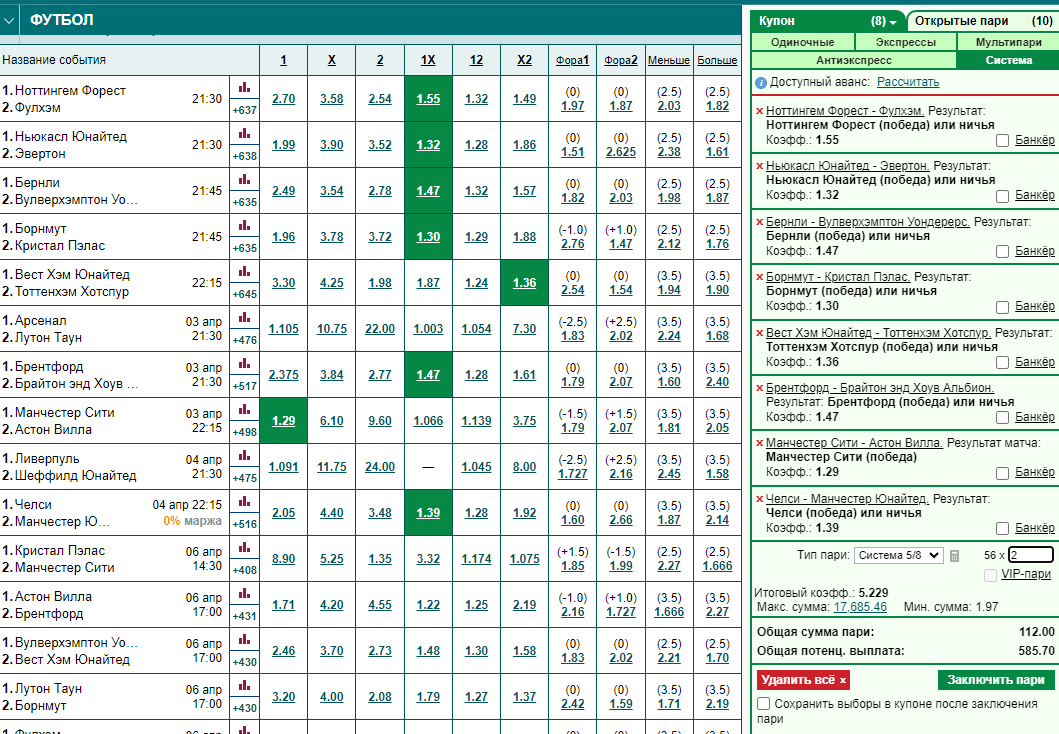Click the max stake 17,685.46 link

[x=860, y=607]
